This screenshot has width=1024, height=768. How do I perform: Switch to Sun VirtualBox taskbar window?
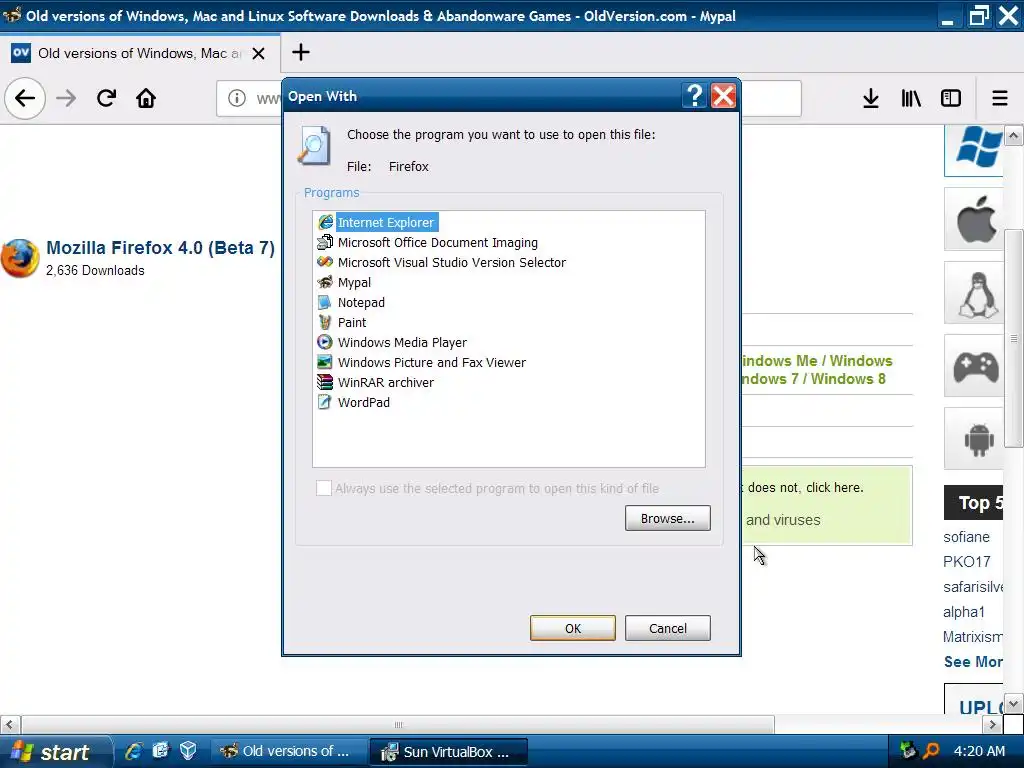[448, 752]
